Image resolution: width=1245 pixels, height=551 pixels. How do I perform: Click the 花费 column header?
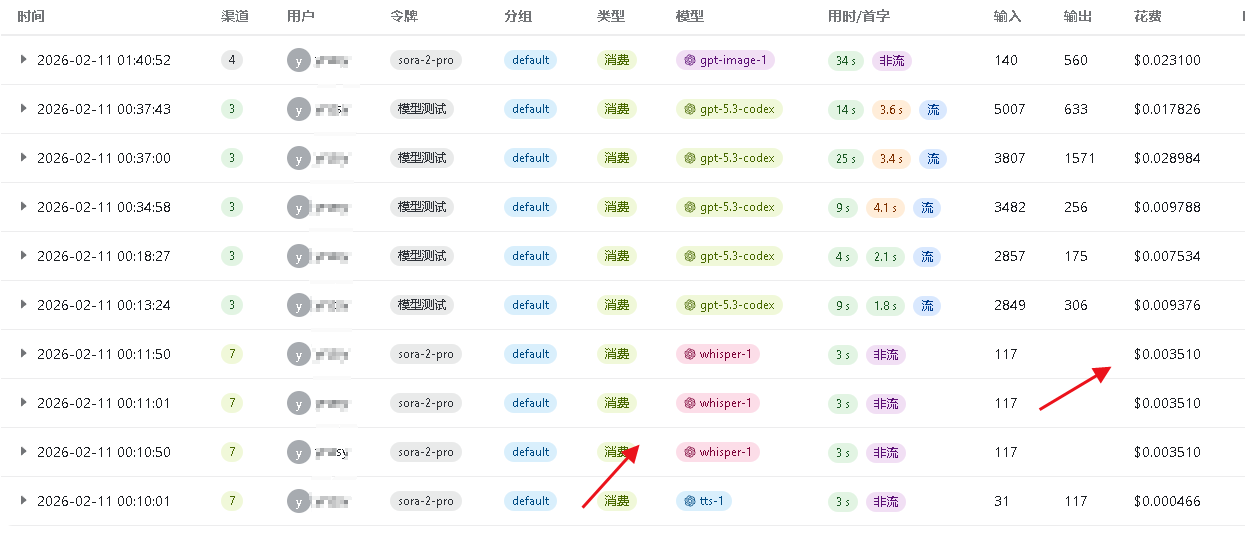1148,17
